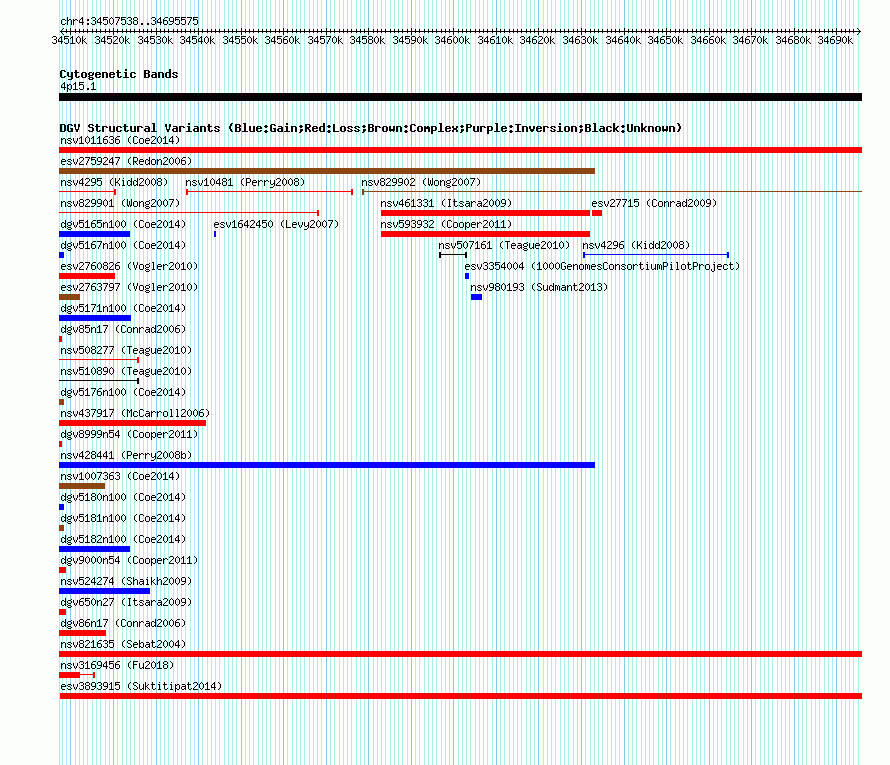Open variant nsv437917 (McCarroll2006) label
The image size is (890, 765).
pos(135,413)
